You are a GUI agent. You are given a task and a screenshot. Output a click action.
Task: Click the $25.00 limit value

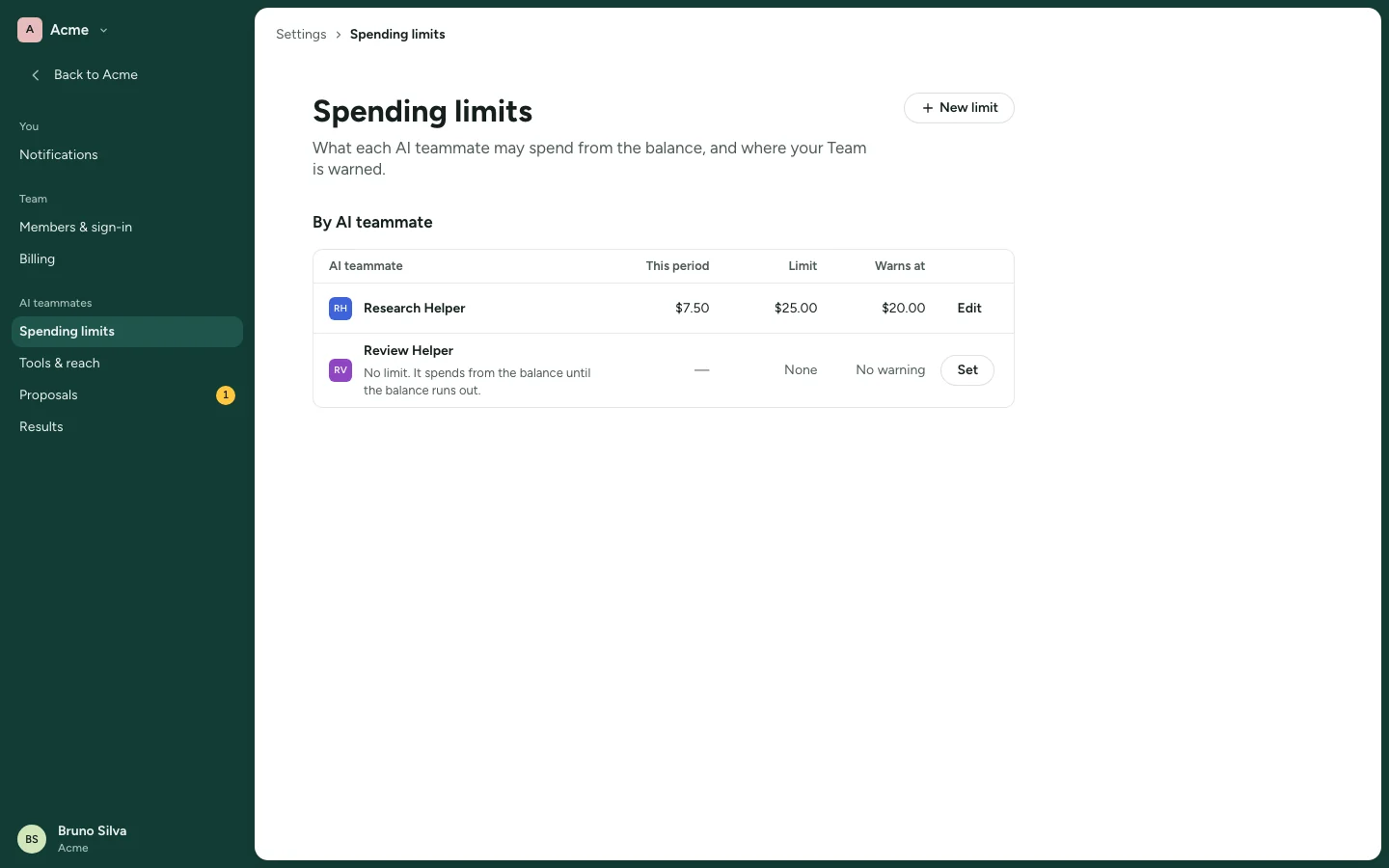click(796, 309)
